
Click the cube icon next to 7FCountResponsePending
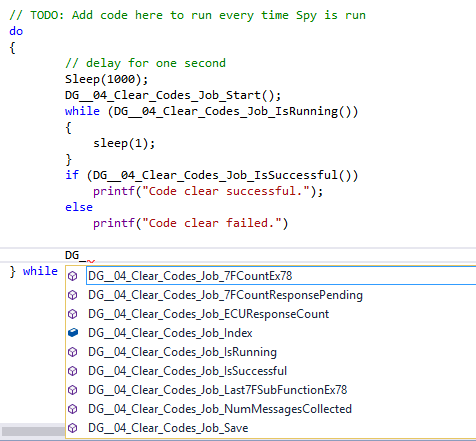[73, 295]
